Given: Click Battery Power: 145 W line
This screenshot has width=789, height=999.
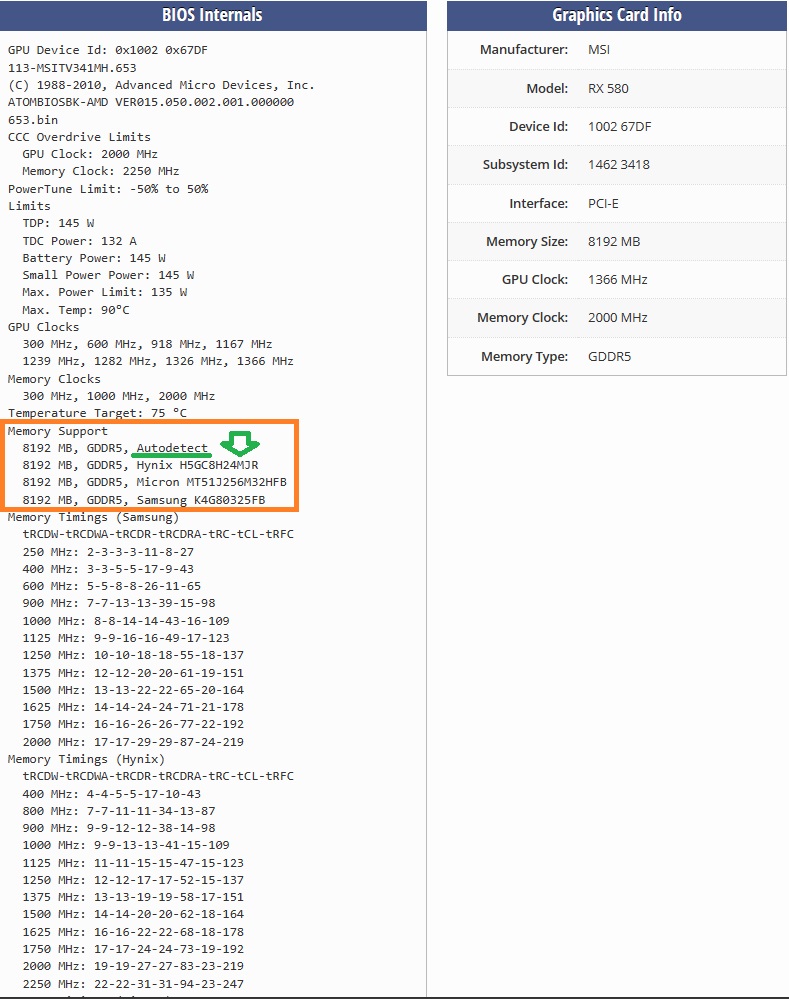Looking at the screenshot, I should click(x=94, y=258).
